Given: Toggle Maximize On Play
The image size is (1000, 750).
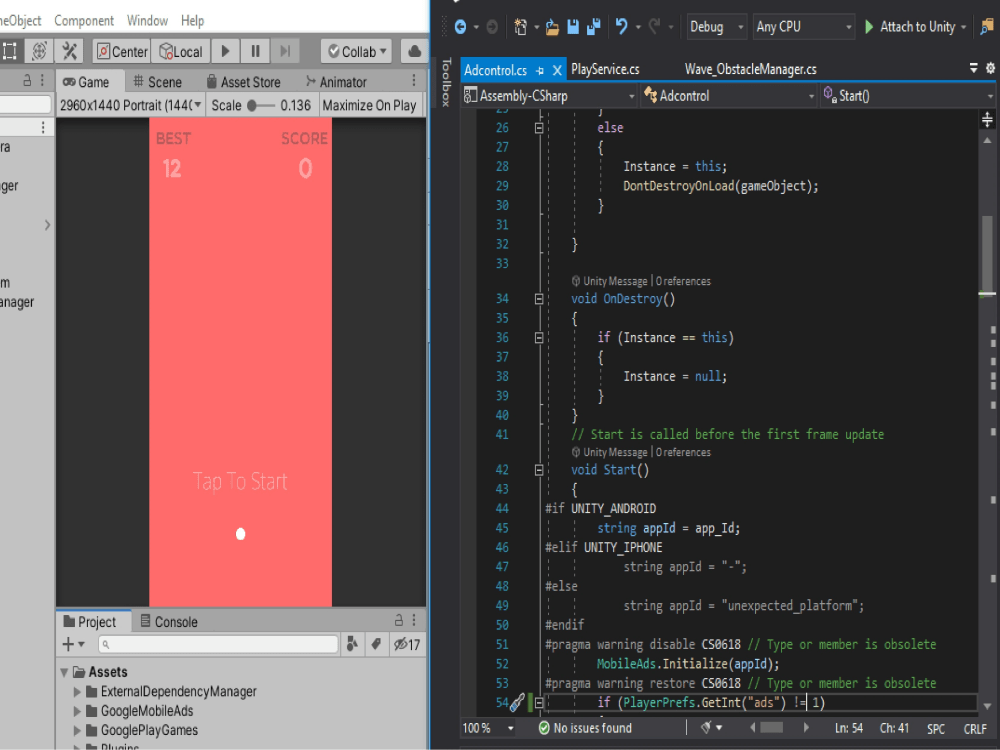Looking at the screenshot, I should [369, 105].
